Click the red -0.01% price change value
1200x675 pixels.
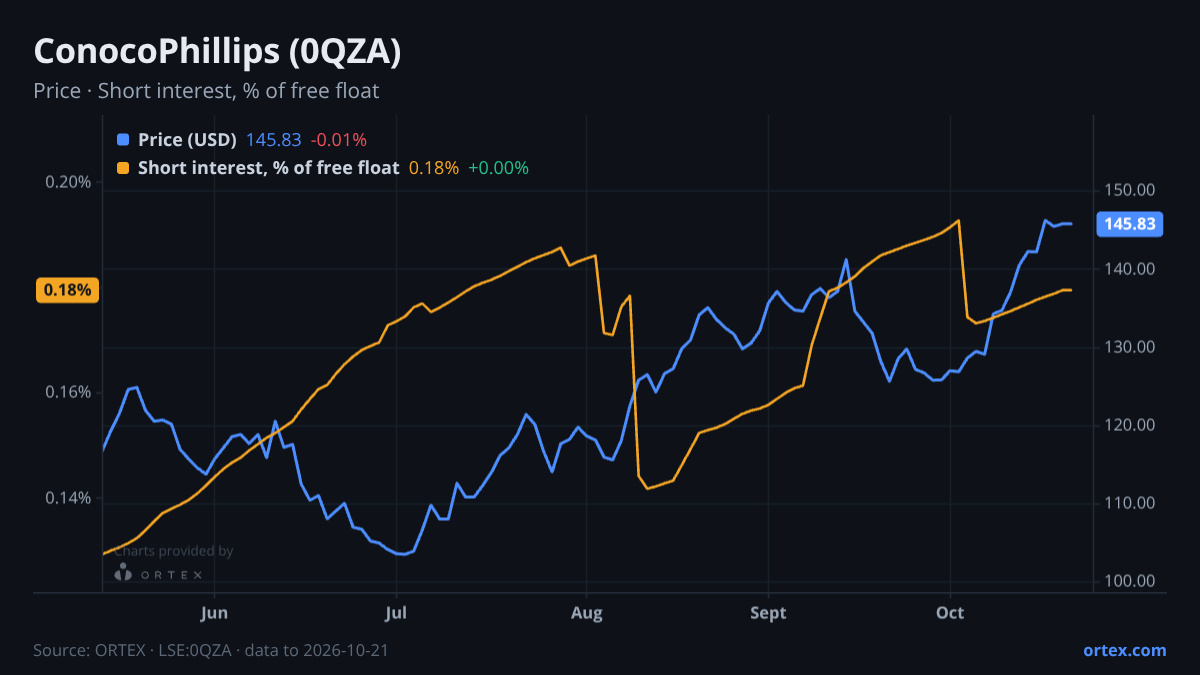pyautogui.click(x=338, y=140)
